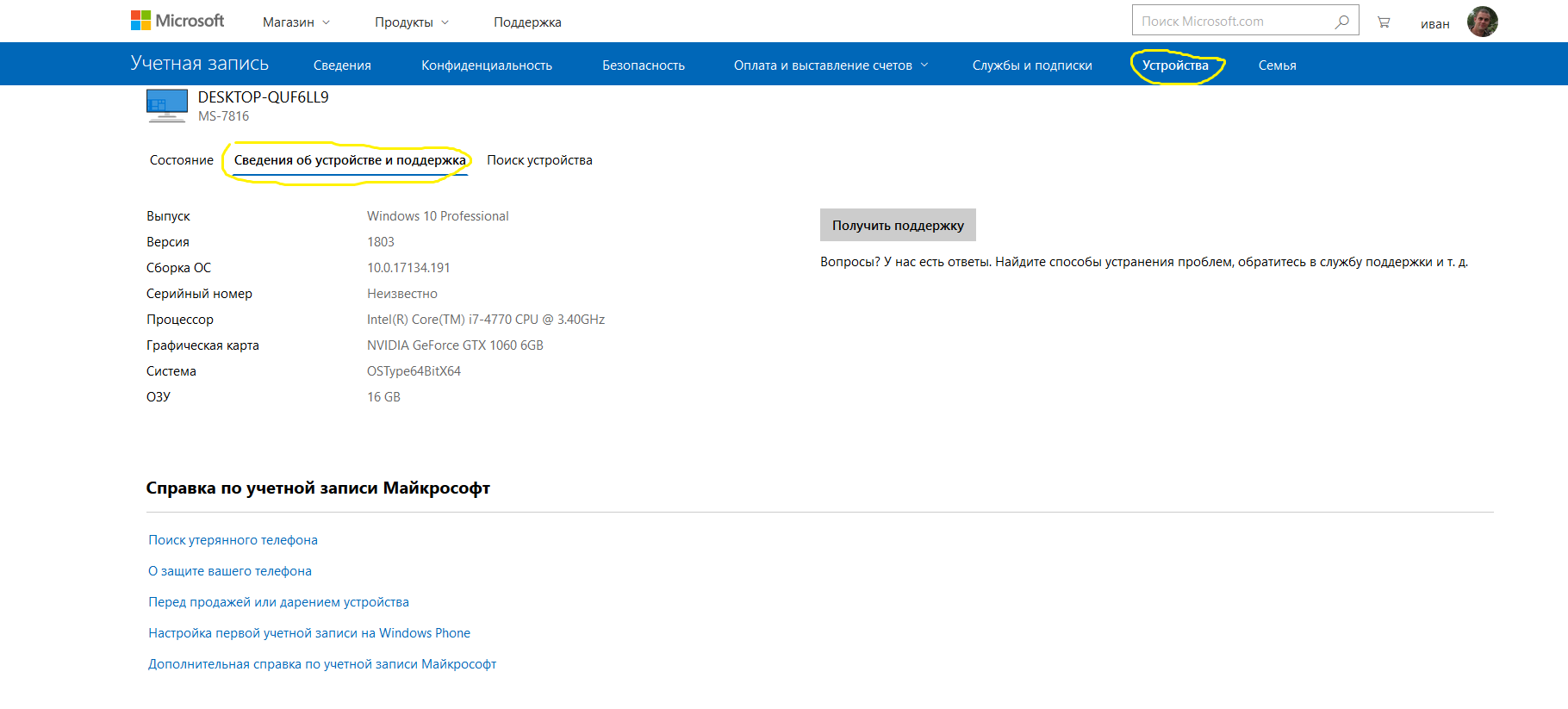Click the OS build value 10.0.17134.191

coord(408,268)
